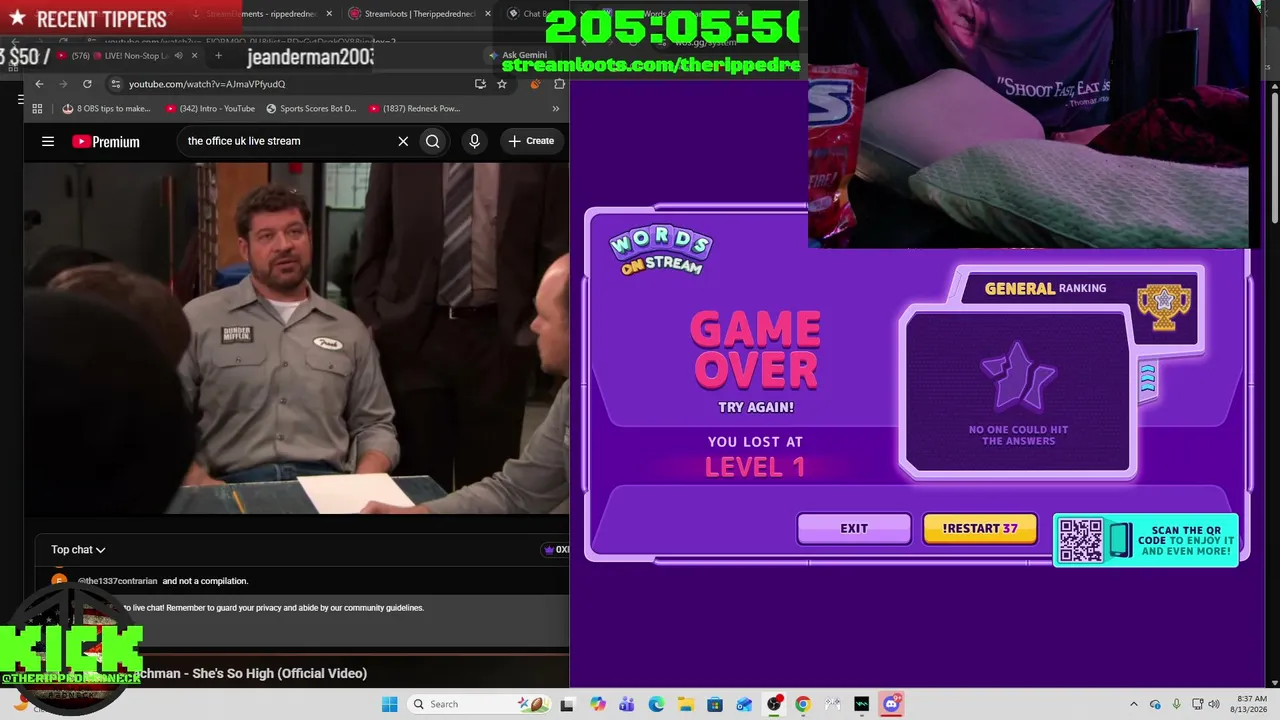Viewport: 1280px width, 720px height.
Task: Open the Chrome apps grid shortcut
Action: click(37, 108)
